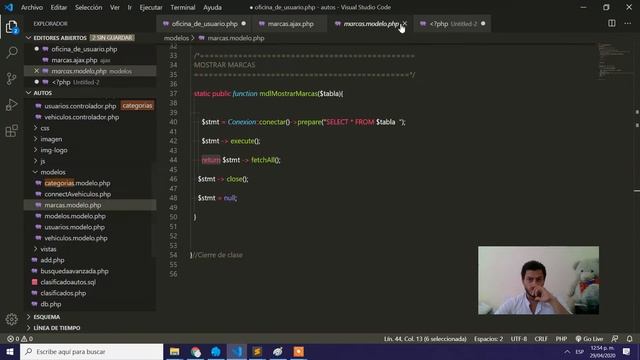
Task: Open categorias.modelo.php in explorer
Action: (x=77, y=183)
